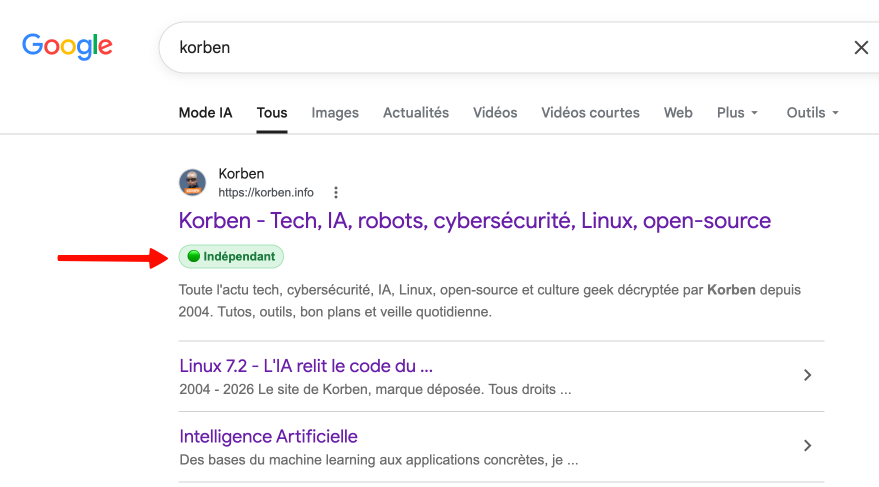
Task: Clear the search box with X
Action: (861, 48)
